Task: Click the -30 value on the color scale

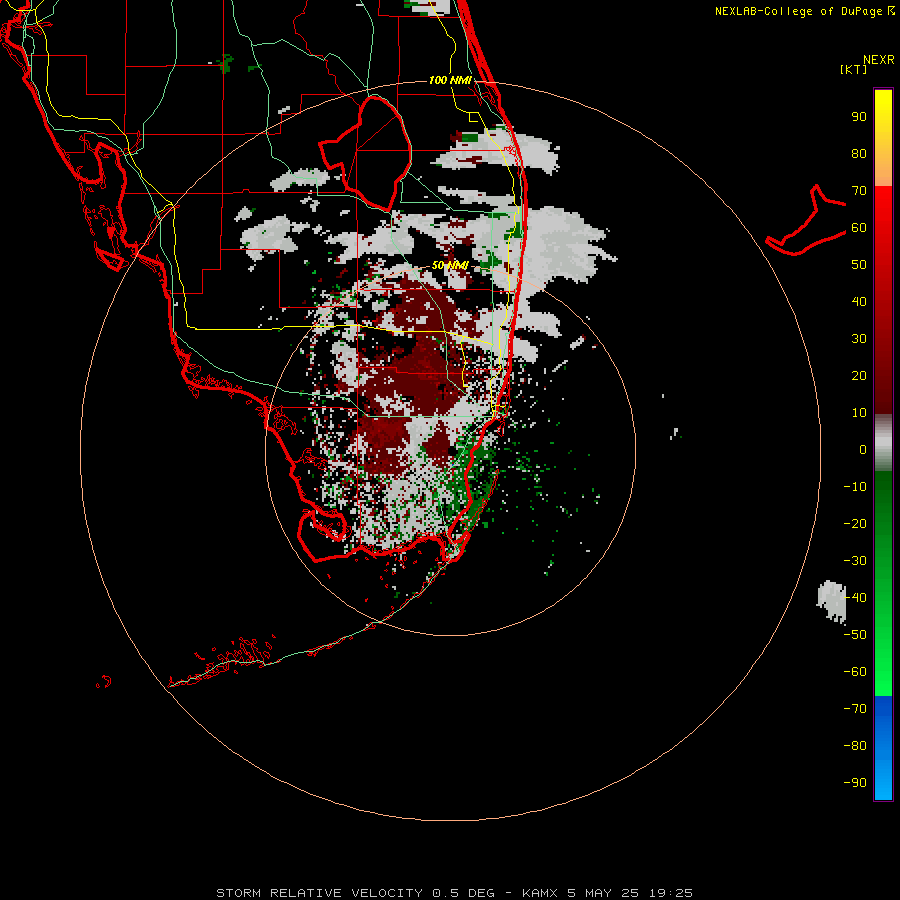Action: click(855, 561)
